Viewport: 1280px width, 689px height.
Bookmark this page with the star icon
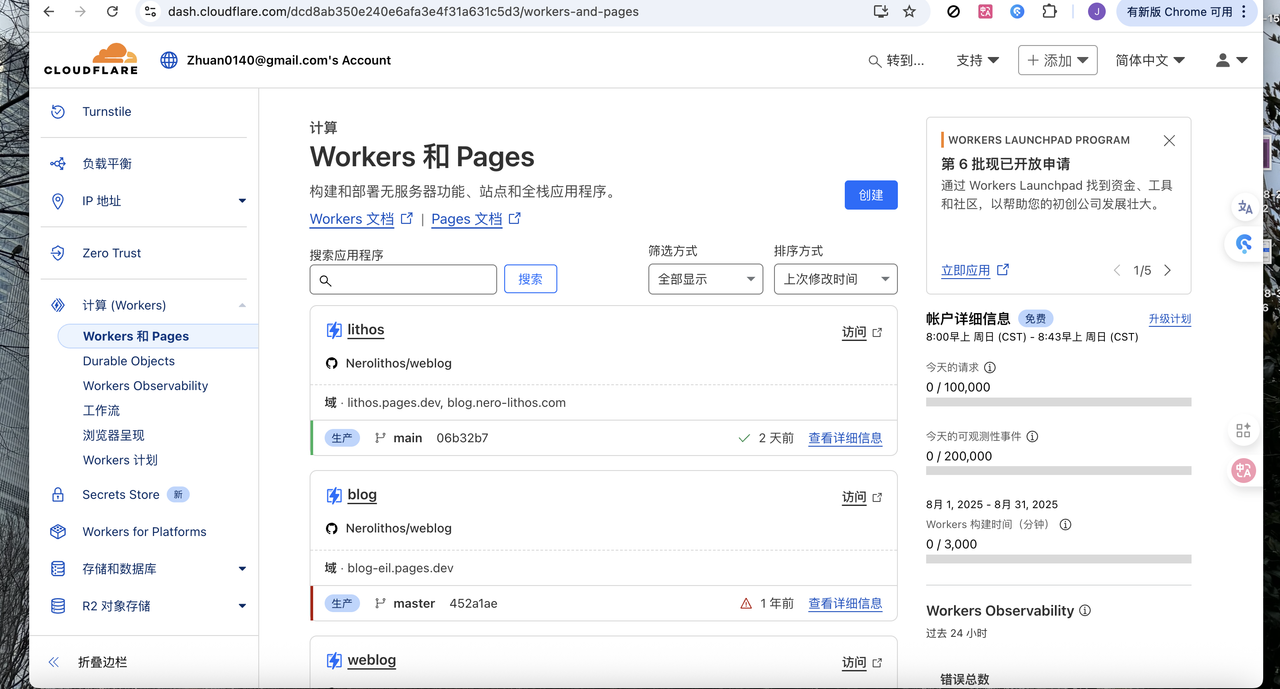(909, 12)
